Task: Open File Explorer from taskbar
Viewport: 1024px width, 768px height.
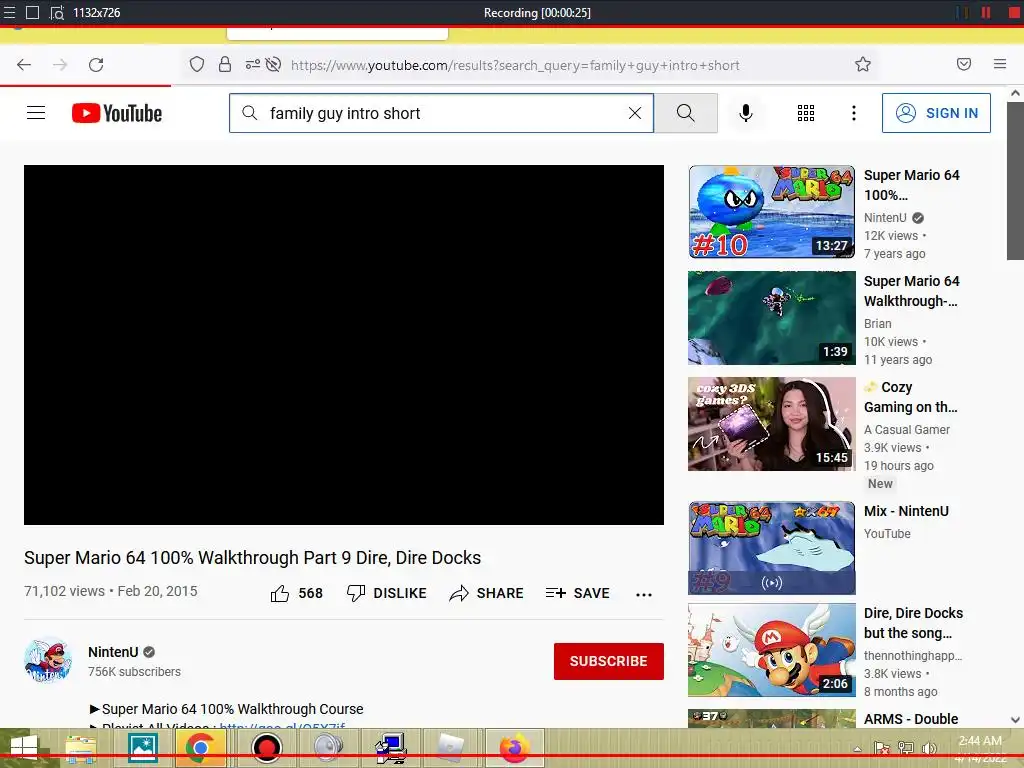Action: [81, 748]
